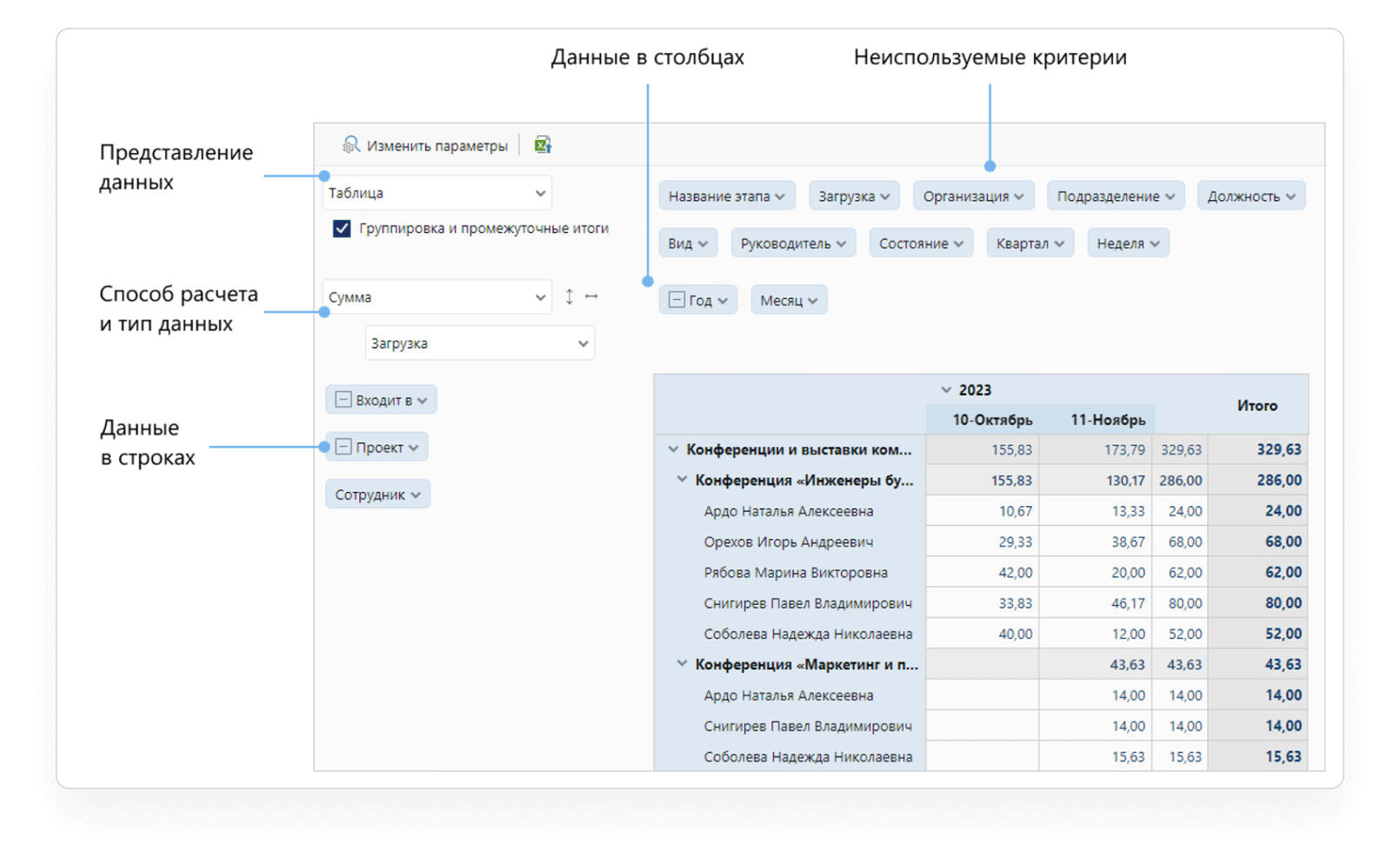Open the Состояние criterion chip

click(921, 243)
